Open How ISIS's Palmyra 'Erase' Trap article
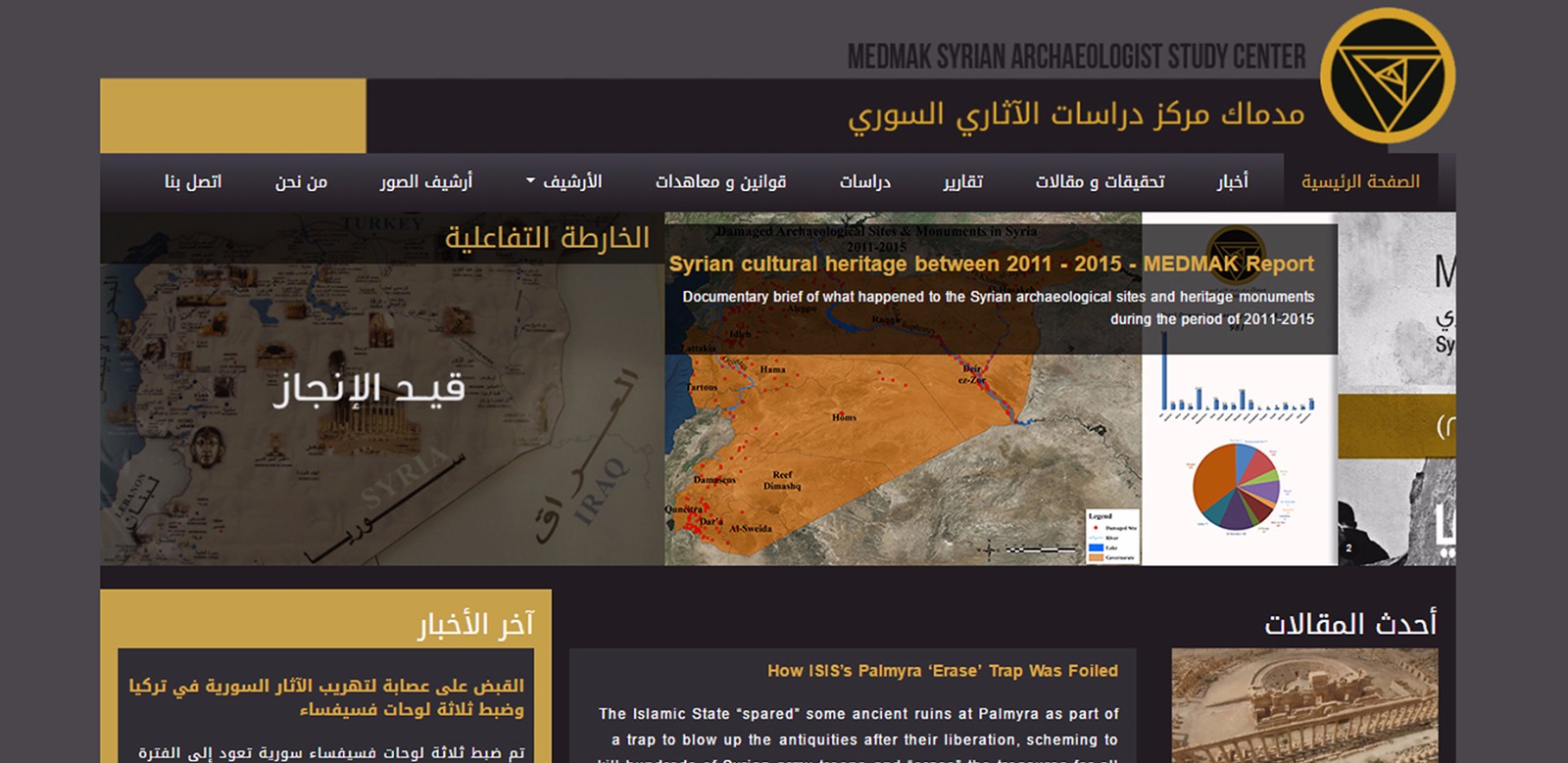 click(x=943, y=671)
